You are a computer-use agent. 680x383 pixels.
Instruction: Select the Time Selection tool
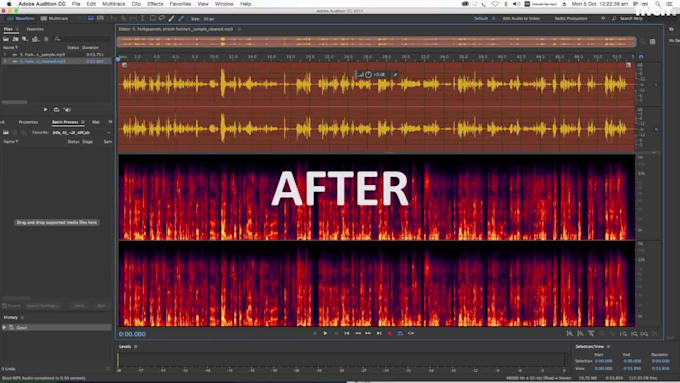[x=142, y=19]
